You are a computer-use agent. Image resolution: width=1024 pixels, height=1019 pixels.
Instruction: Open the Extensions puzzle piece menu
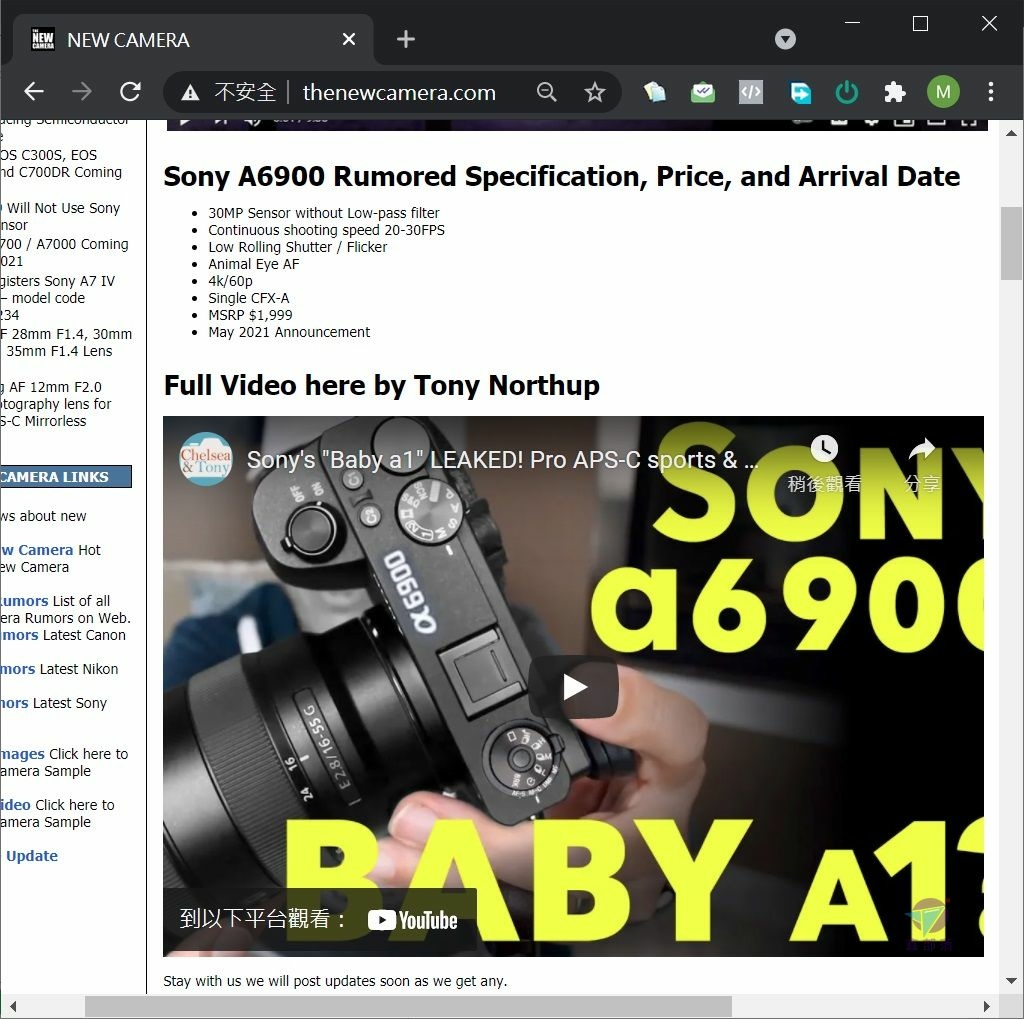[895, 92]
